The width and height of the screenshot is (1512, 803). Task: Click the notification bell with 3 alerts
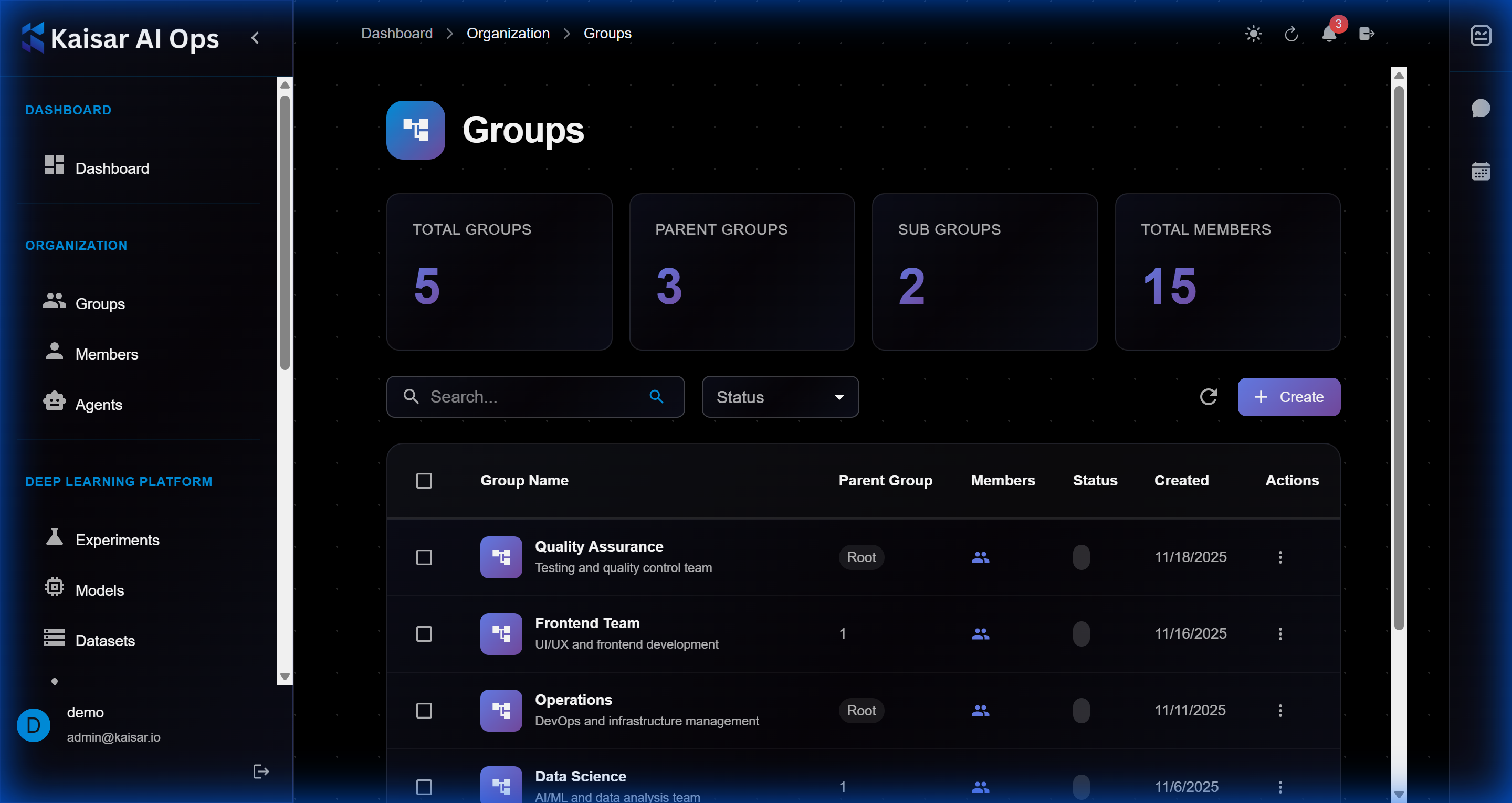[x=1329, y=35]
